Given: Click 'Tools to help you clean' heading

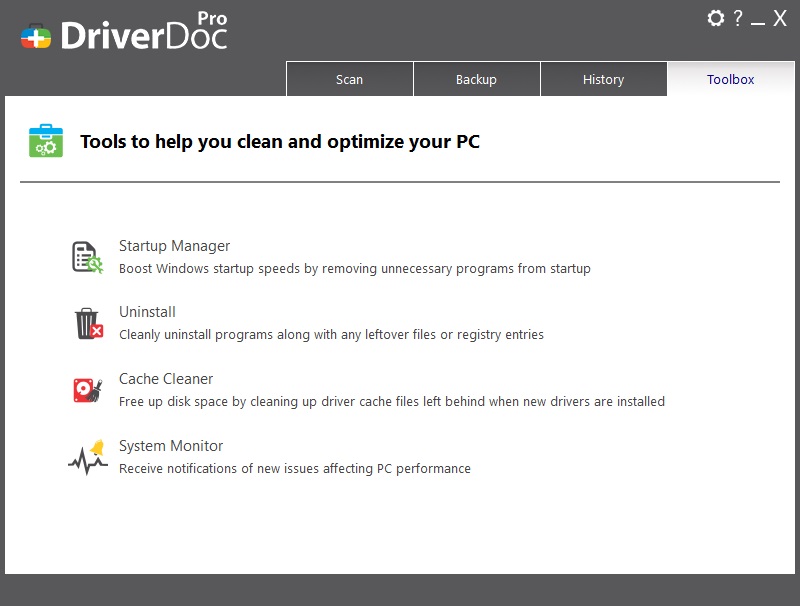Looking at the screenshot, I should tap(280, 141).
